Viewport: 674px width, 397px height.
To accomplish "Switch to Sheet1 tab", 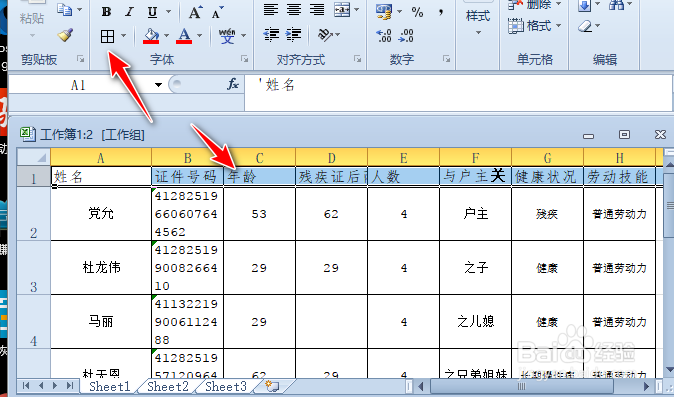I will coord(110,386).
